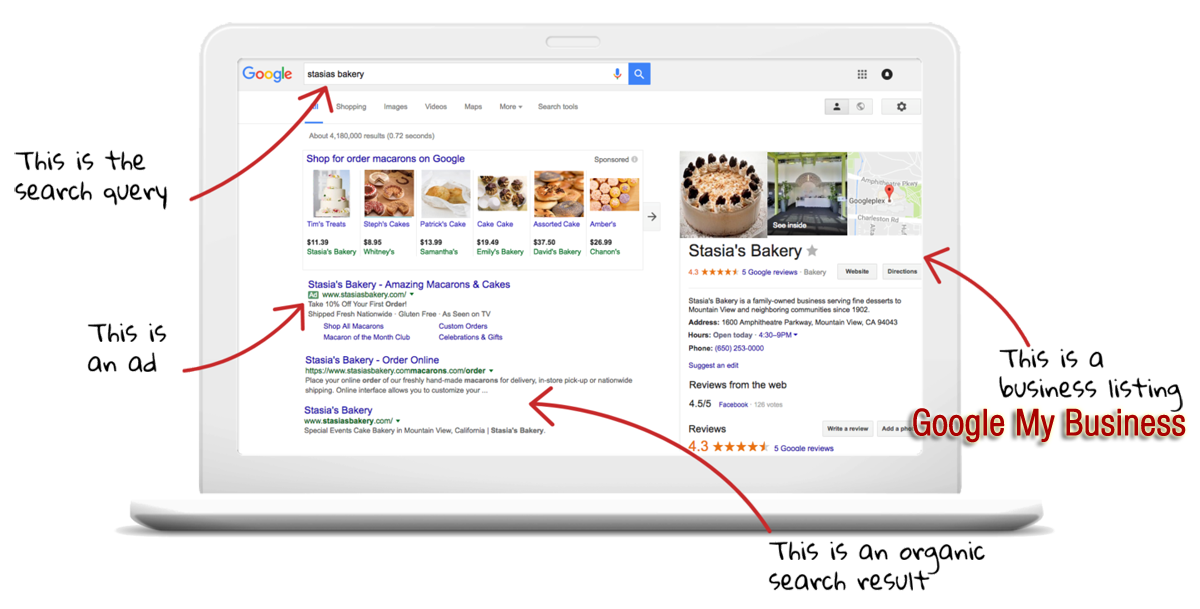The image size is (1200, 609).
Task: Toggle private results person icon
Action: 836,107
